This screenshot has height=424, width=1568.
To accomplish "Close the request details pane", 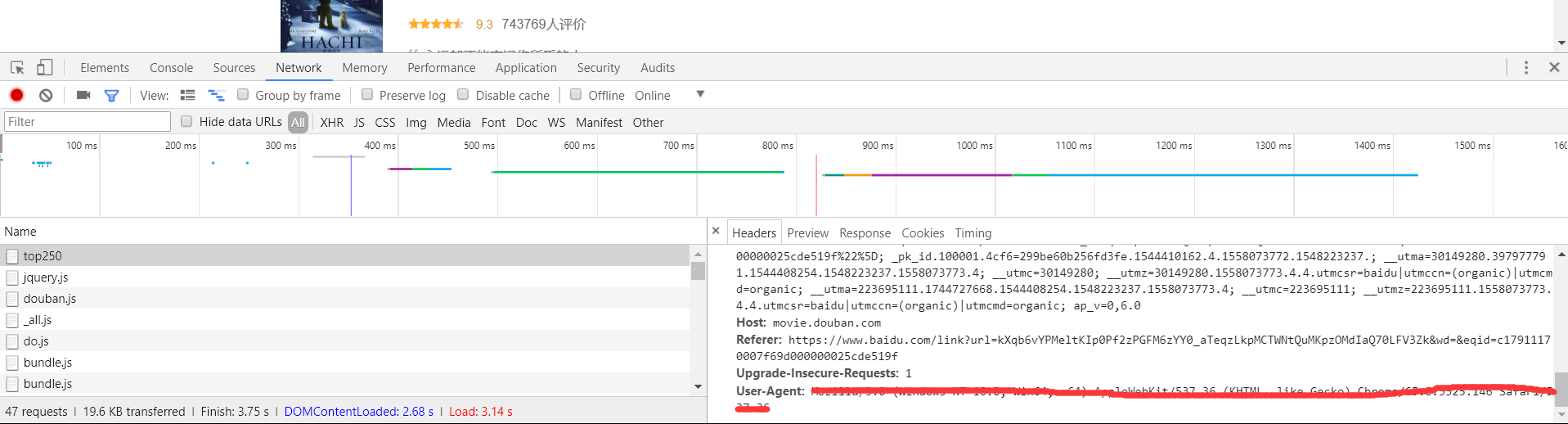I will pos(716,232).
